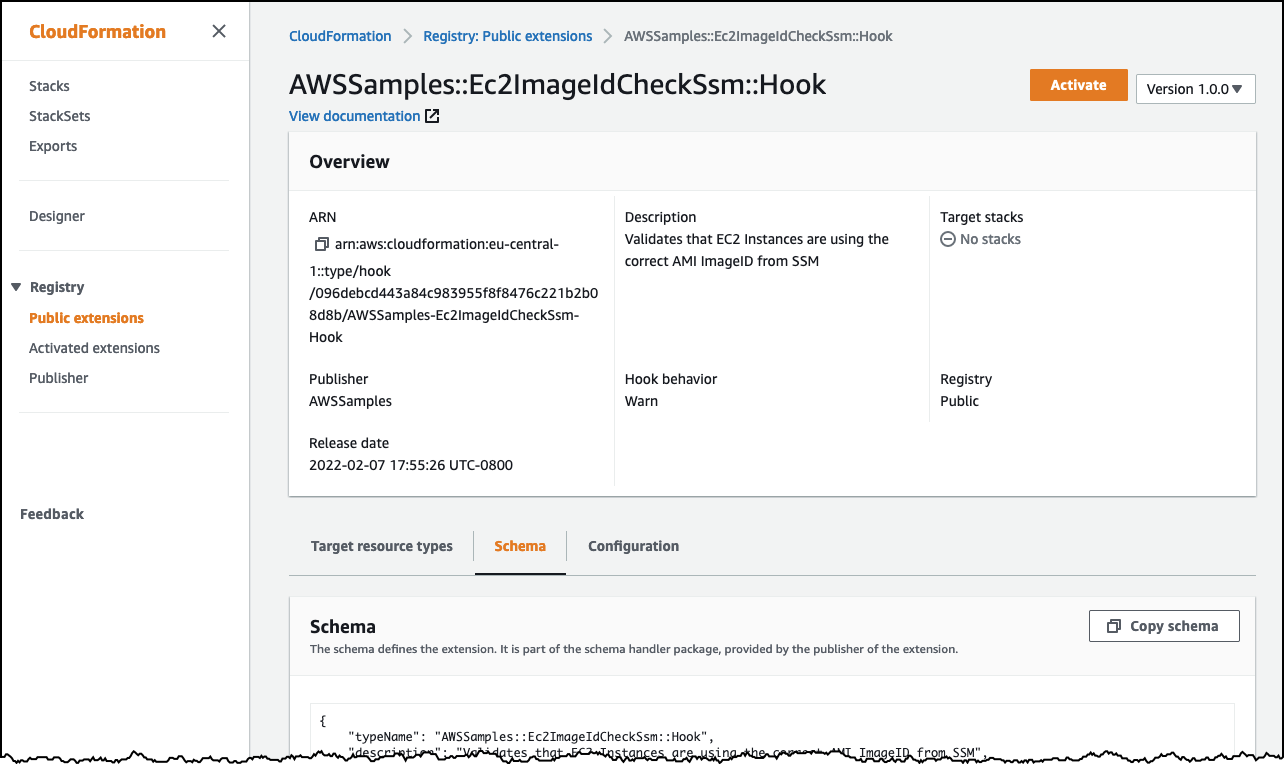The height and width of the screenshot is (764, 1284).
Task: Copy the ARN using the copy icon
Action: pos(321,244)
